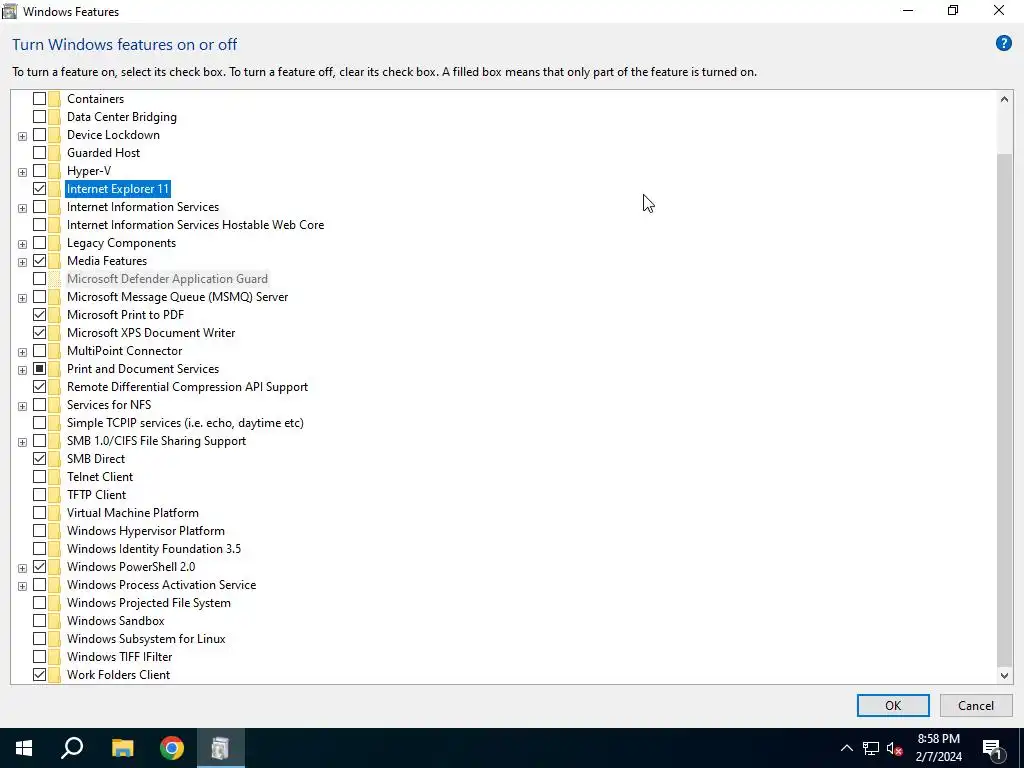This screenshot has height=768, width=1024.
Task: Select Remote Differential Compression API Support
Action: [187, 387]
